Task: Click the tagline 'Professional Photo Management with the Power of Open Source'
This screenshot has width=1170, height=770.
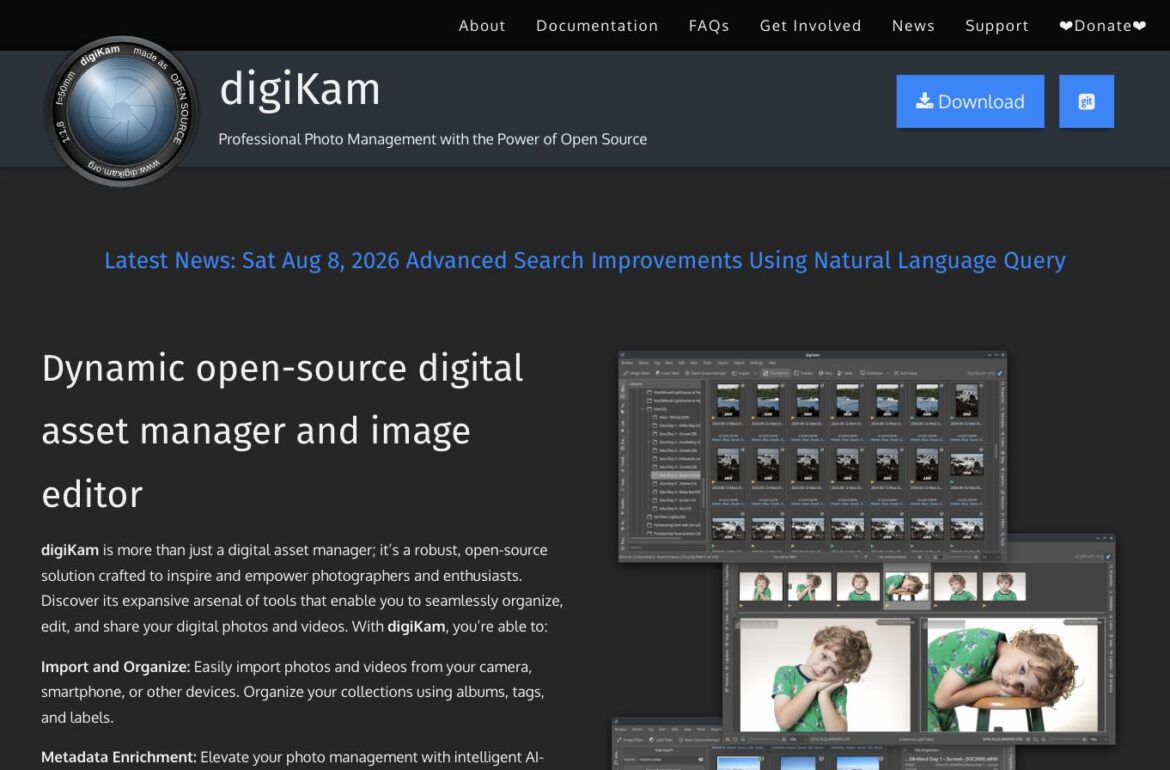Action: click(x=433, y=140)
